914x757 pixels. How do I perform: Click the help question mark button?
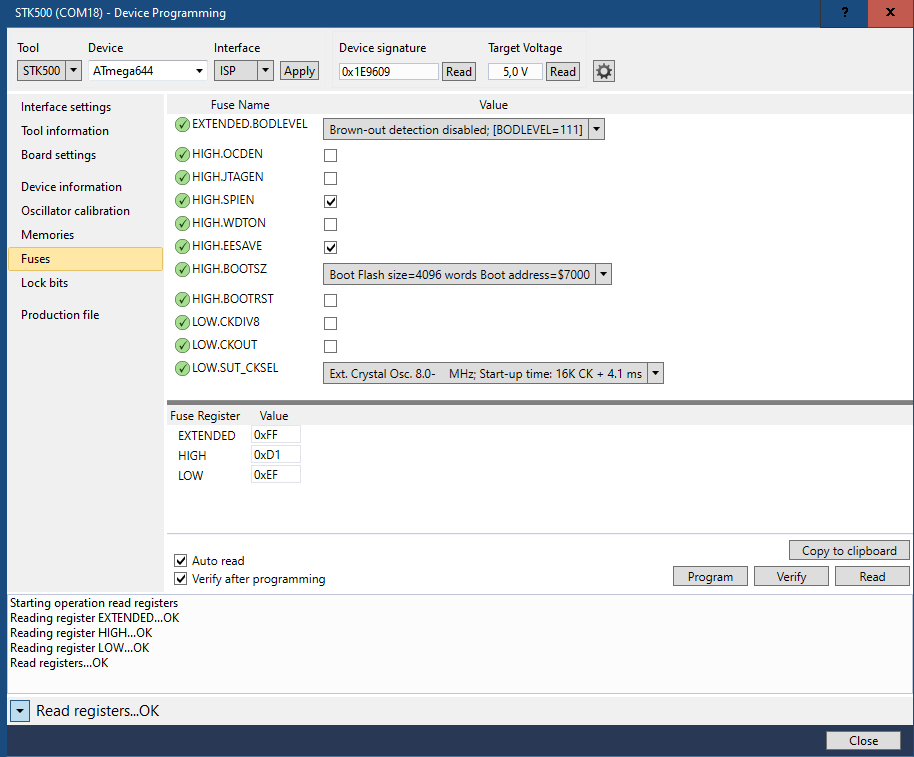coord(844,13)
